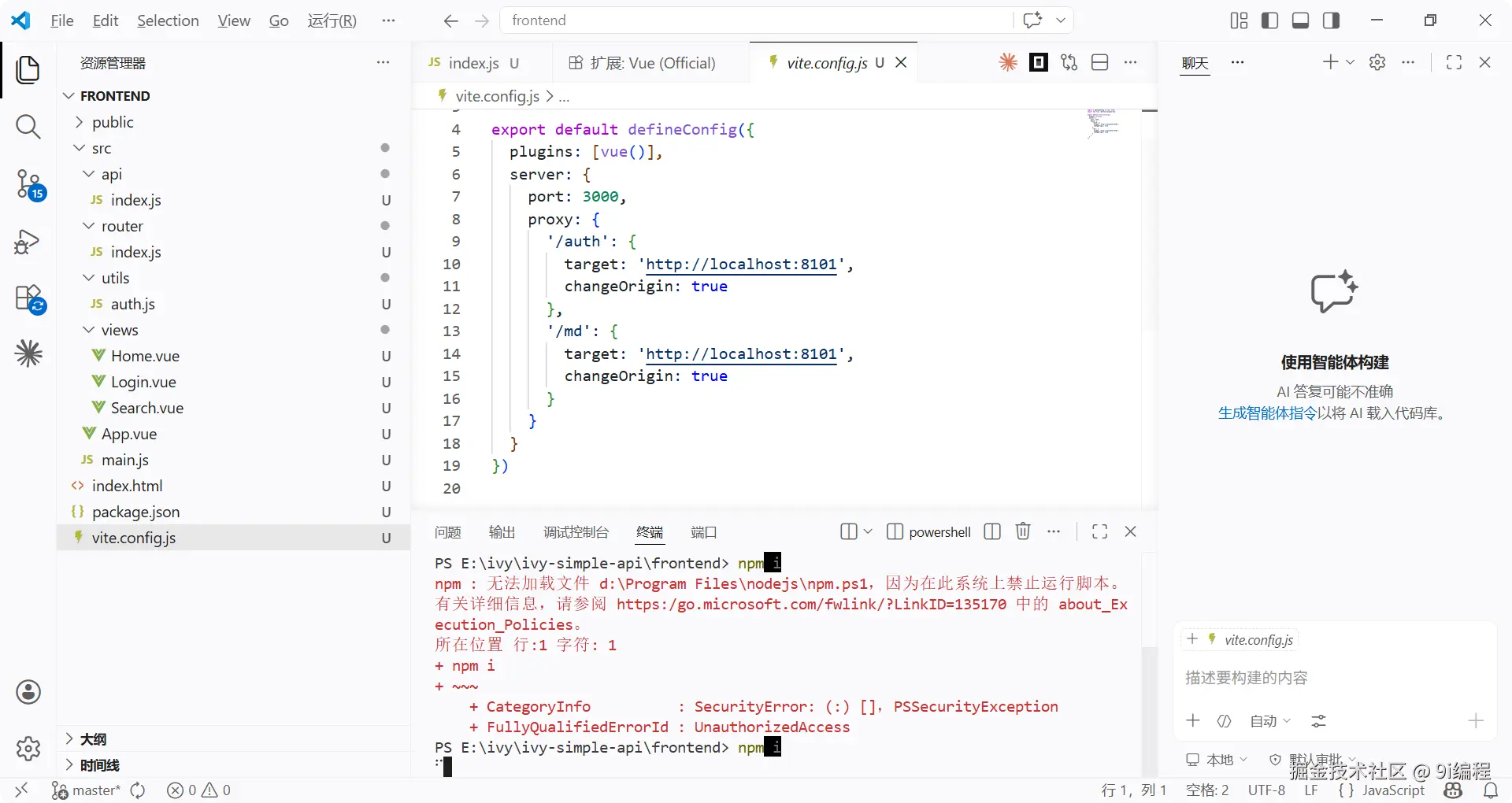Switch to the 调试控制台 panel tab
Viewport: 1512px width, 803px height.
(x=576, y=532)
